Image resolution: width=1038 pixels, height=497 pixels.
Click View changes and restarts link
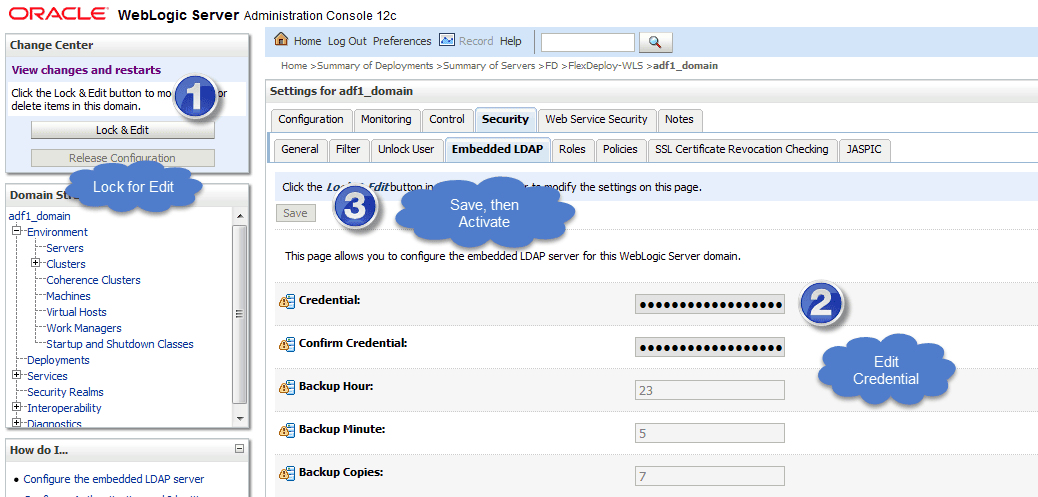click(86, 70)
